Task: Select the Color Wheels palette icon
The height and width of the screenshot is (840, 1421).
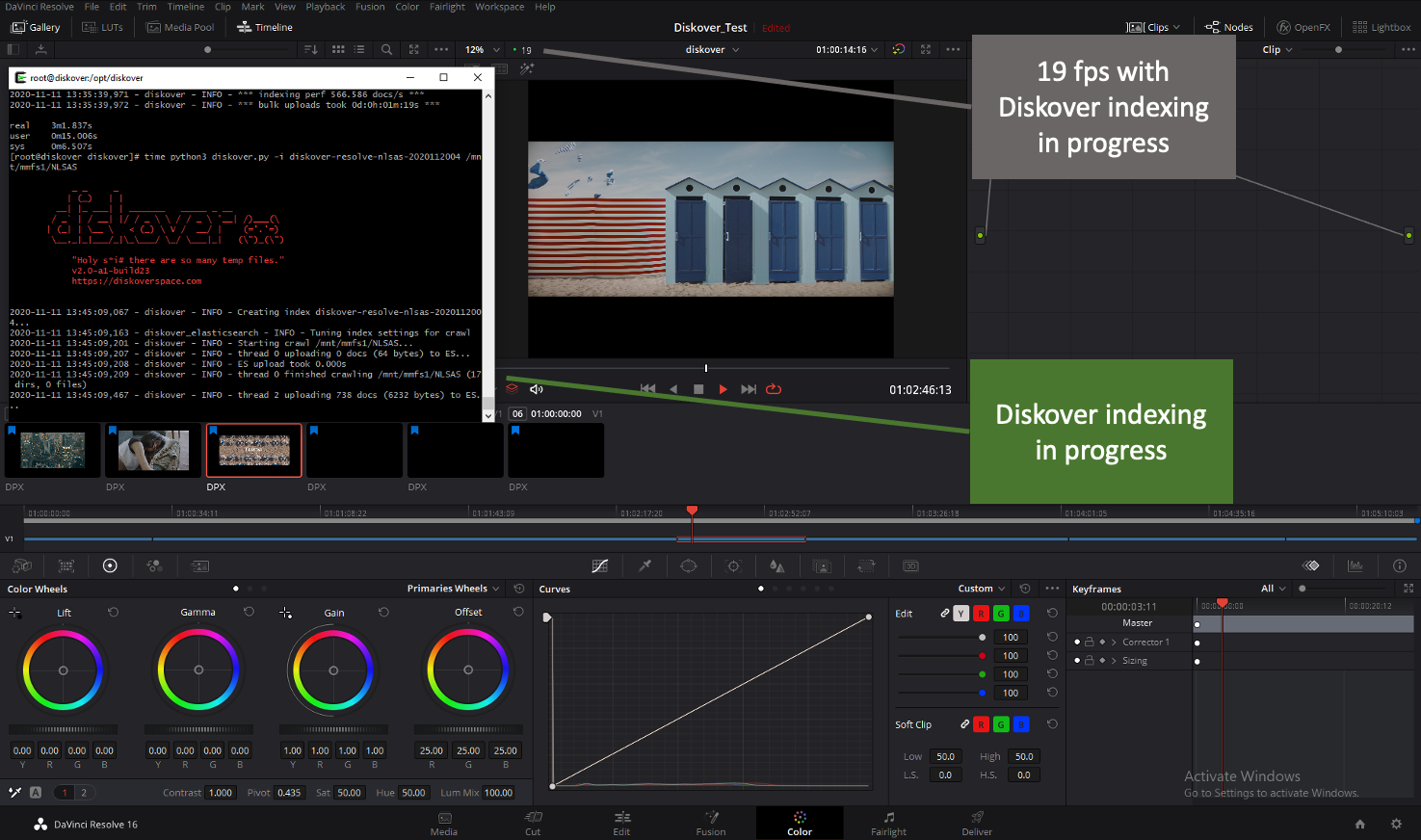Action: [110, 566]
